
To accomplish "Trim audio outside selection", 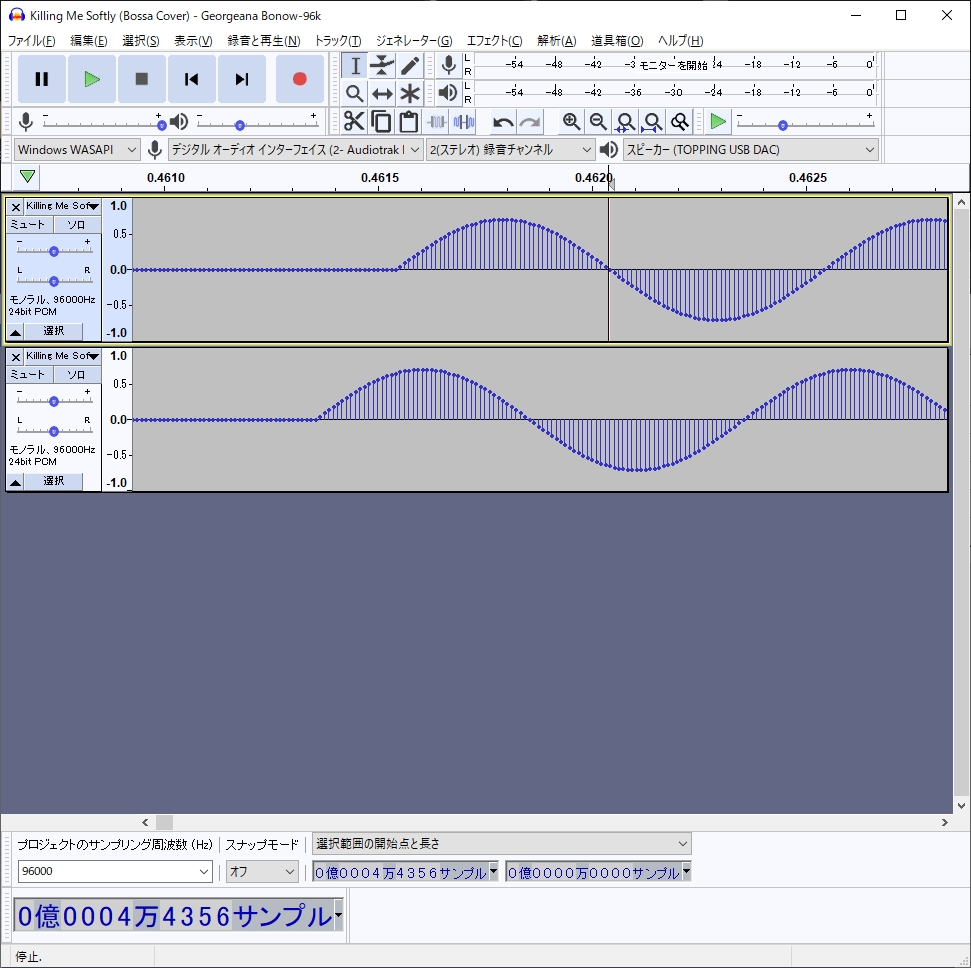I will (x=437, y=121).
